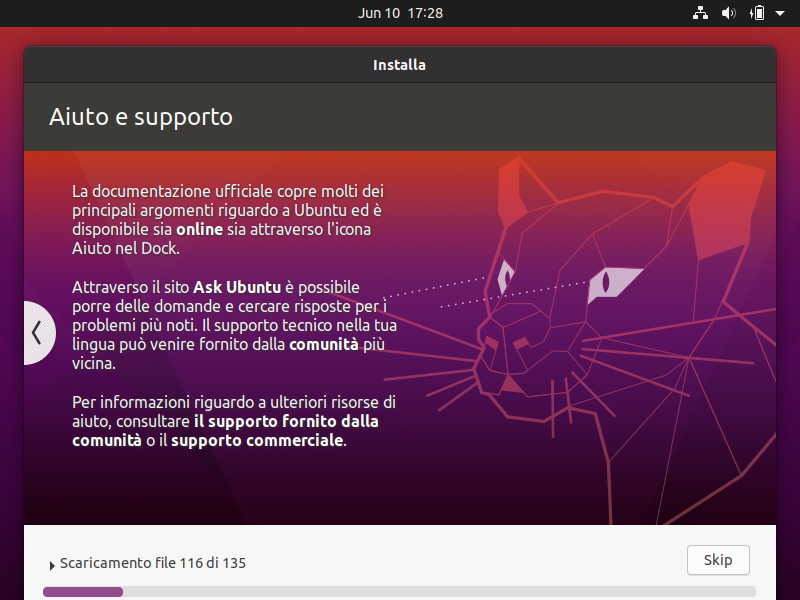The width and height of the screenshot is (800, 600).
Task: Click the 'Installa' window title bar
Action: pyautogui.click(x=400, y=64)
